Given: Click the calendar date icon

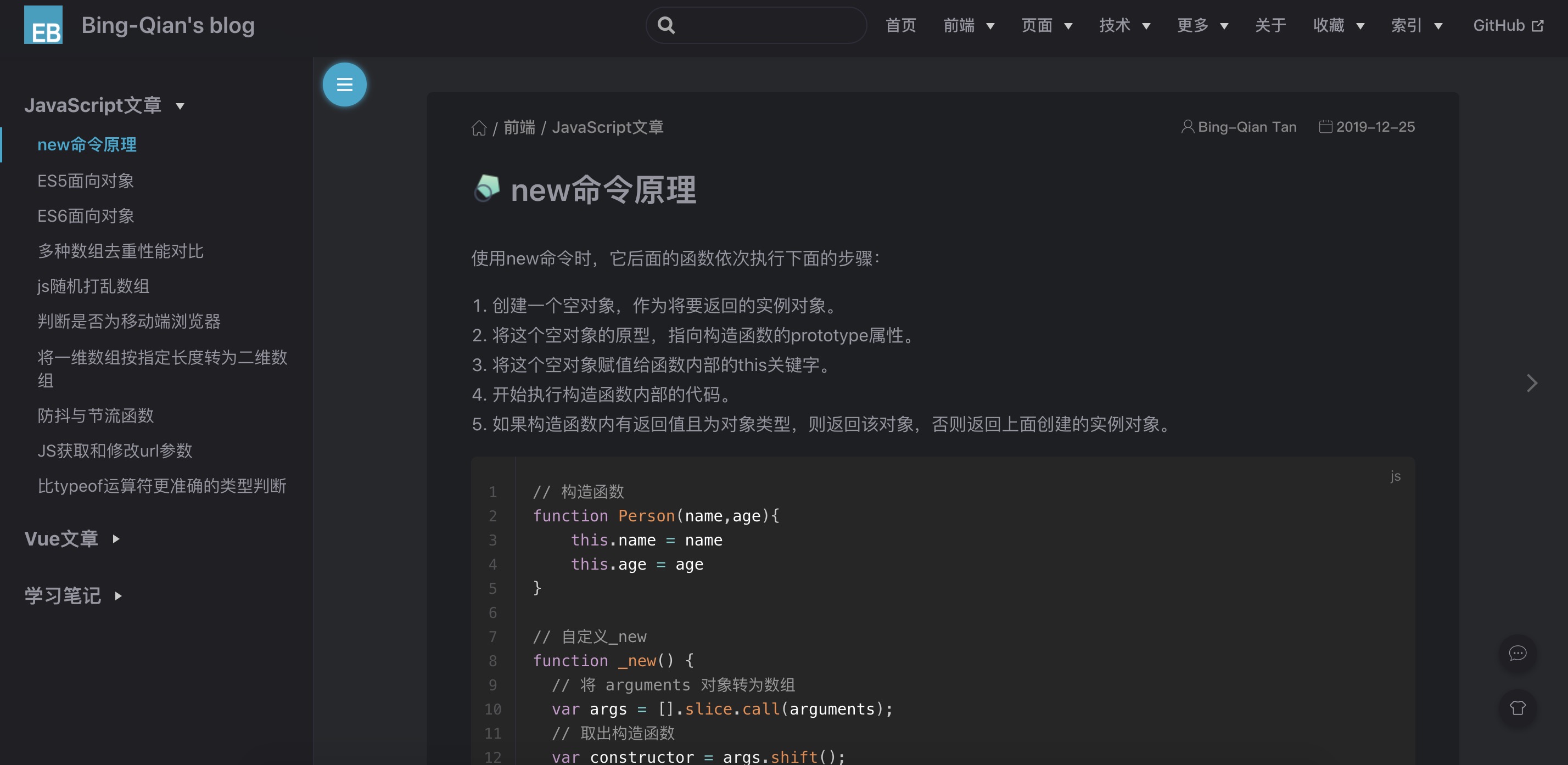Looking at the screenshot, I should pos(1325,127).
